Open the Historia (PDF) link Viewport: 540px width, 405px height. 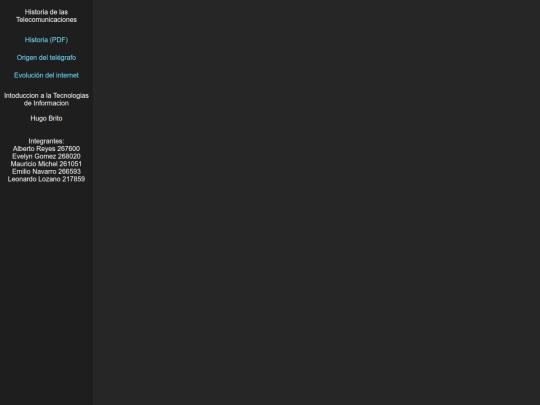coord(46,40)
